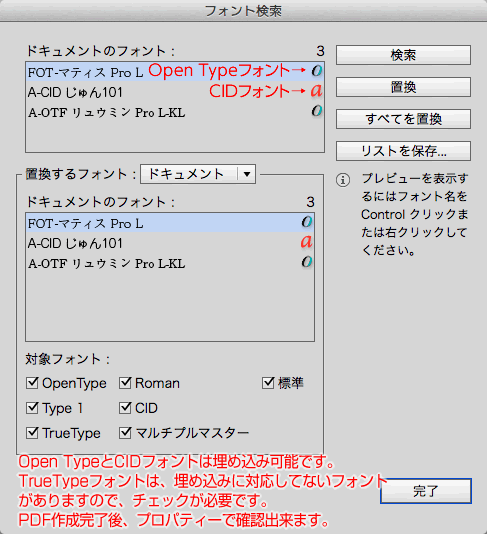The height and width of the screenshot is (534, 487).
Task: Toggle the Roman checkbox
Action: click(125, 383)
